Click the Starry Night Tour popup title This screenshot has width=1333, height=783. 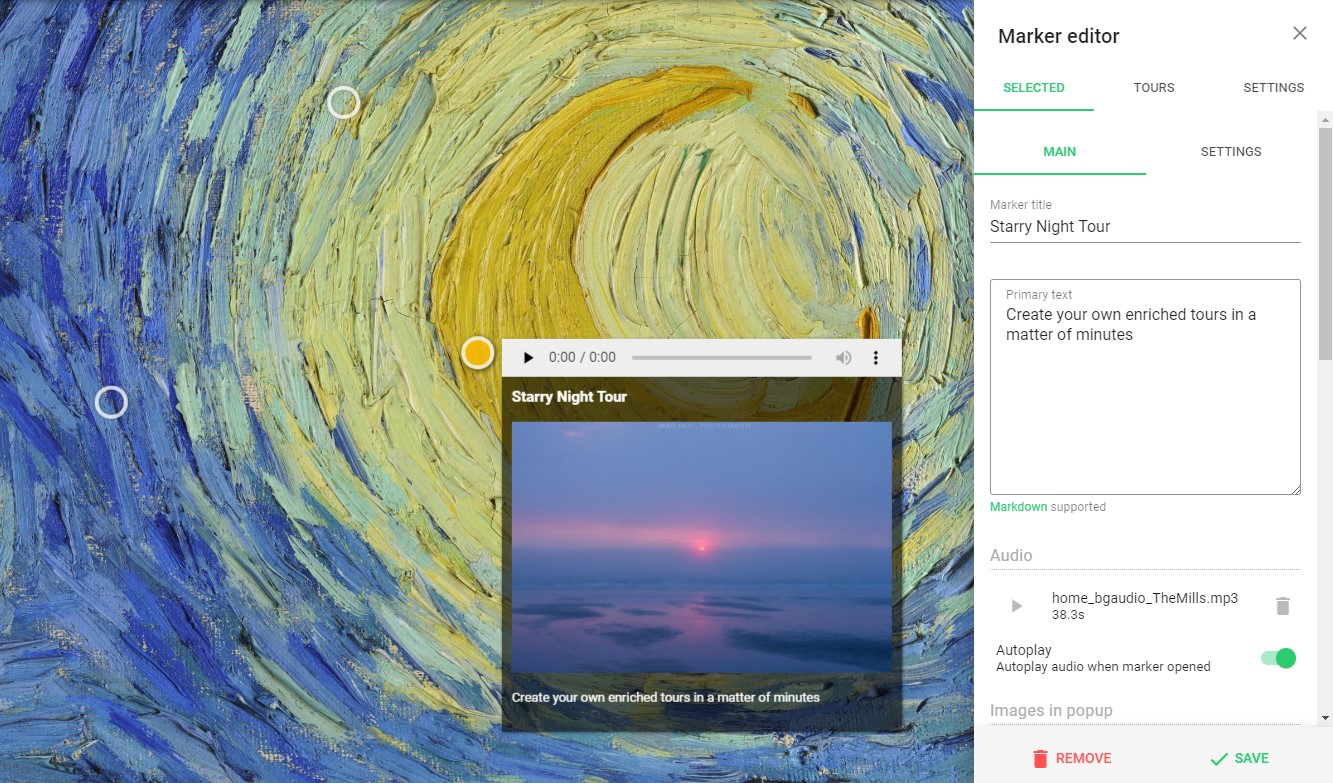click(x=569, y=397)
